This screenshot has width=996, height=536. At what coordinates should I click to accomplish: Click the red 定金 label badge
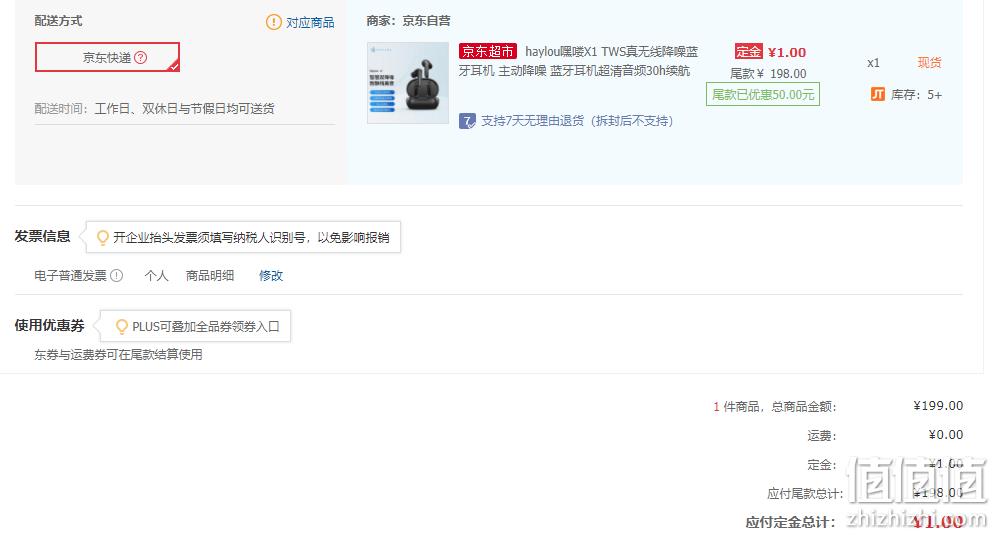[x=748, y=51]
